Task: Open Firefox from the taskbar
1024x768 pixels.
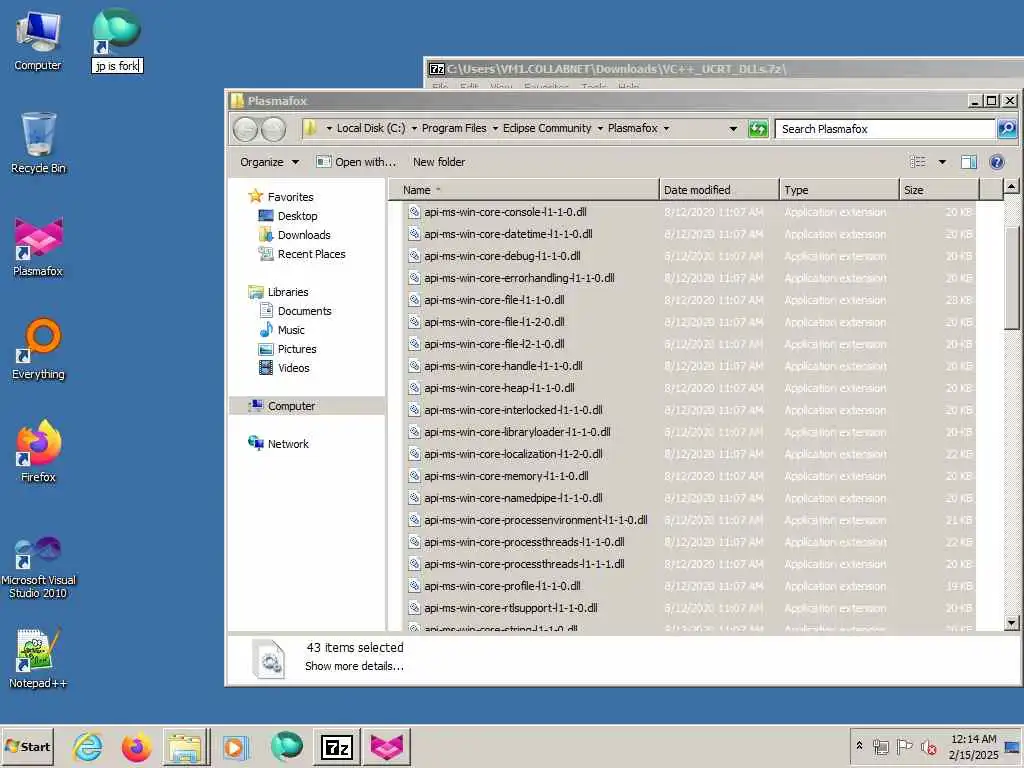Action: pos(136,746)
